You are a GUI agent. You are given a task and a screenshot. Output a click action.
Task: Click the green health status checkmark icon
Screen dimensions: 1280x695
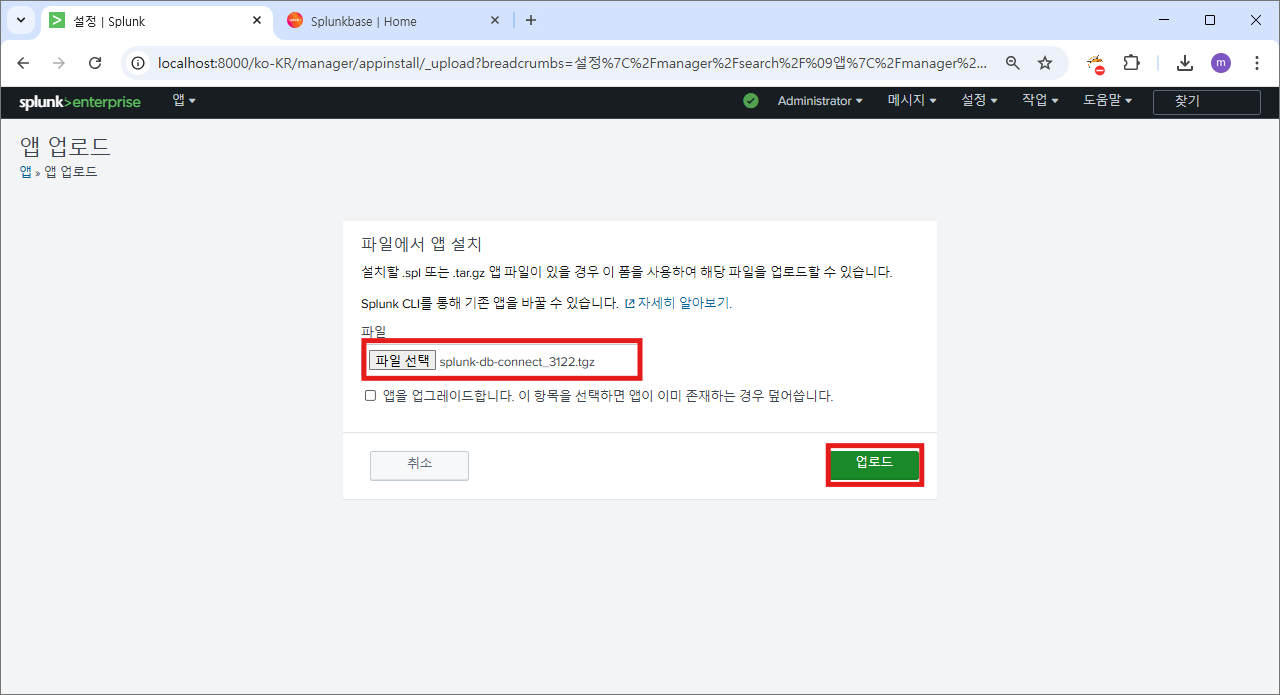pos(751,101)
